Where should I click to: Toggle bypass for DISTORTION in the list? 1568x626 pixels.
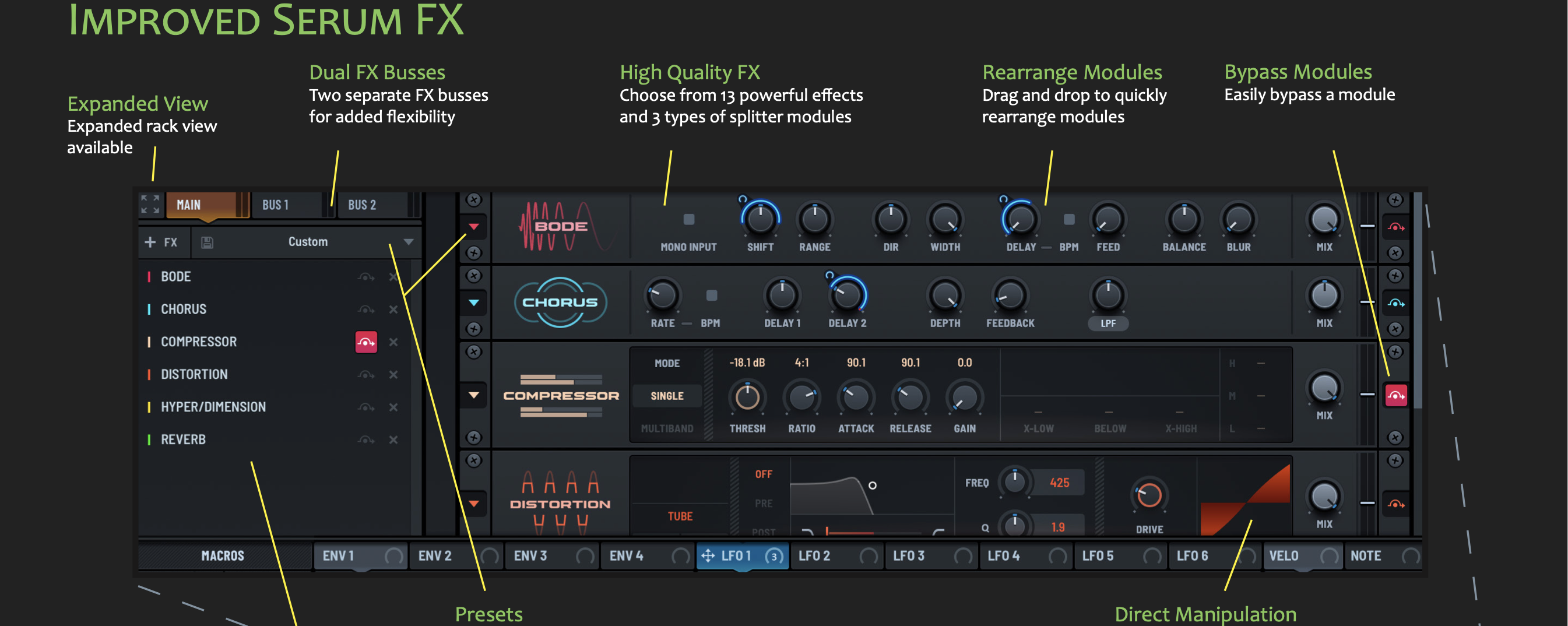tap(366, 375)
